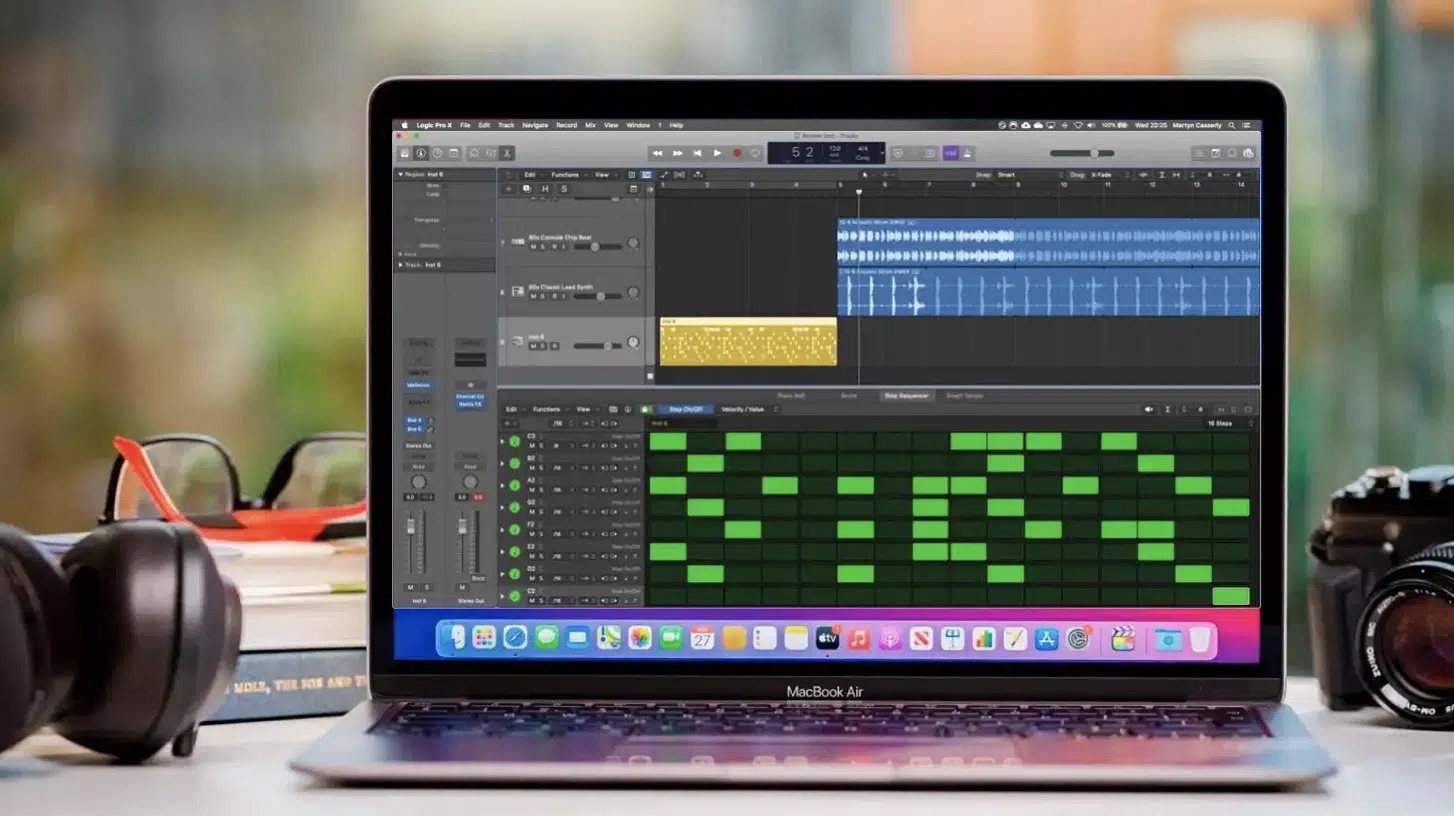1454x816 pixels.
Task: Toggle the Metronome click button
Action: (x=967, y=153)
